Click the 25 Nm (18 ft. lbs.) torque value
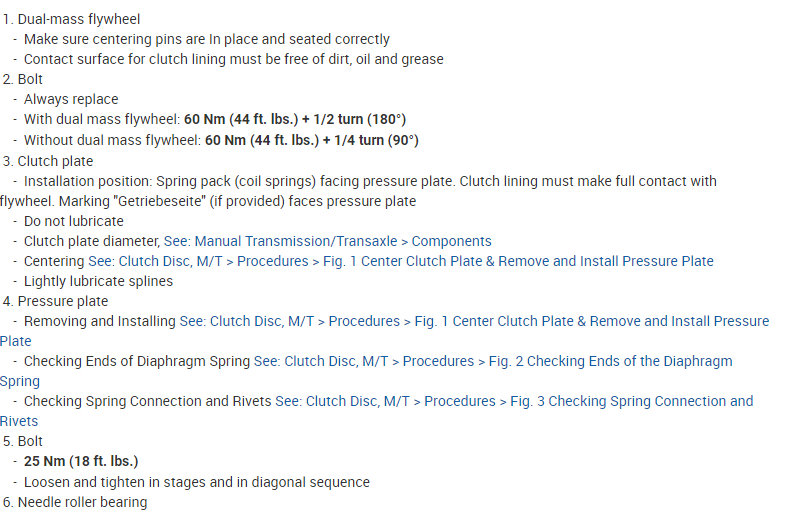 (81, 461)
